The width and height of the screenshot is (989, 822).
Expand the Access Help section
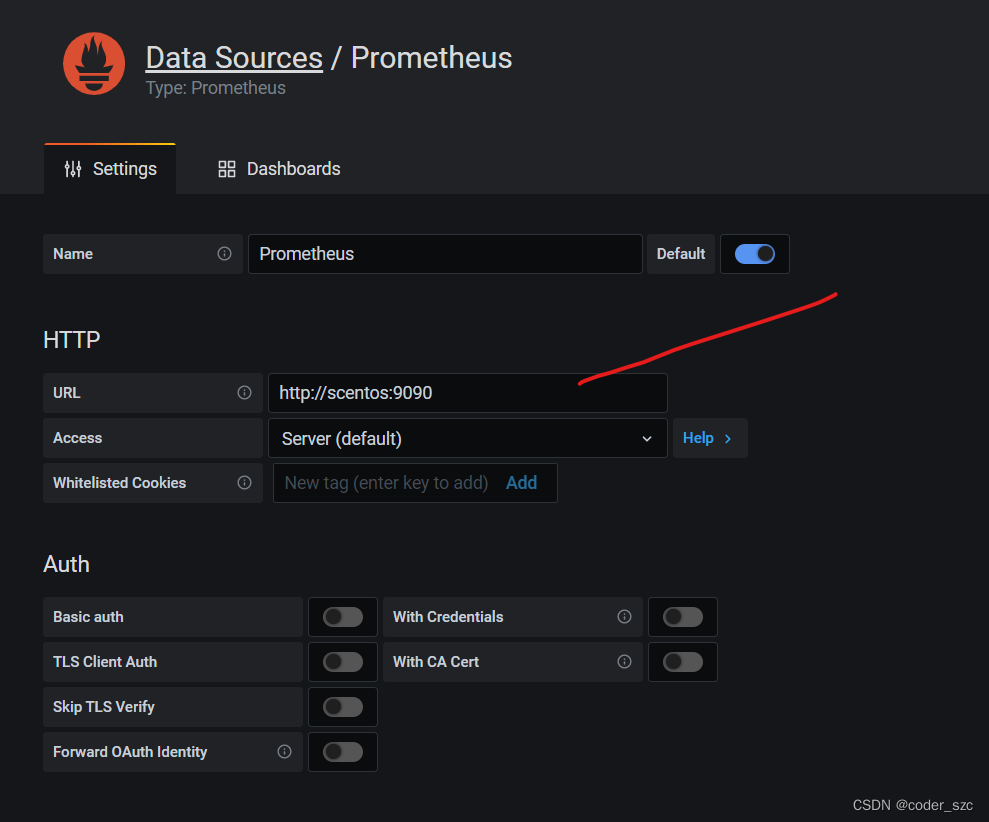coord(710,438)
